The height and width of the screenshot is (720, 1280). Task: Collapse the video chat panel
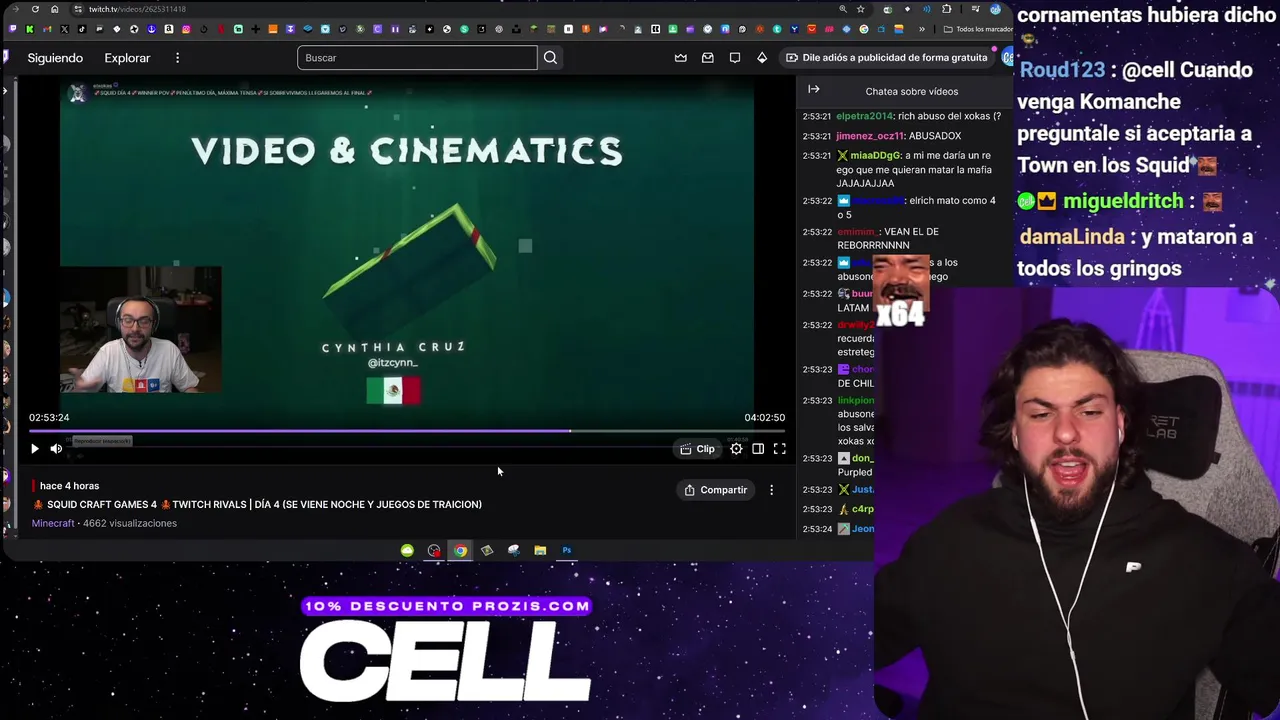814,90
